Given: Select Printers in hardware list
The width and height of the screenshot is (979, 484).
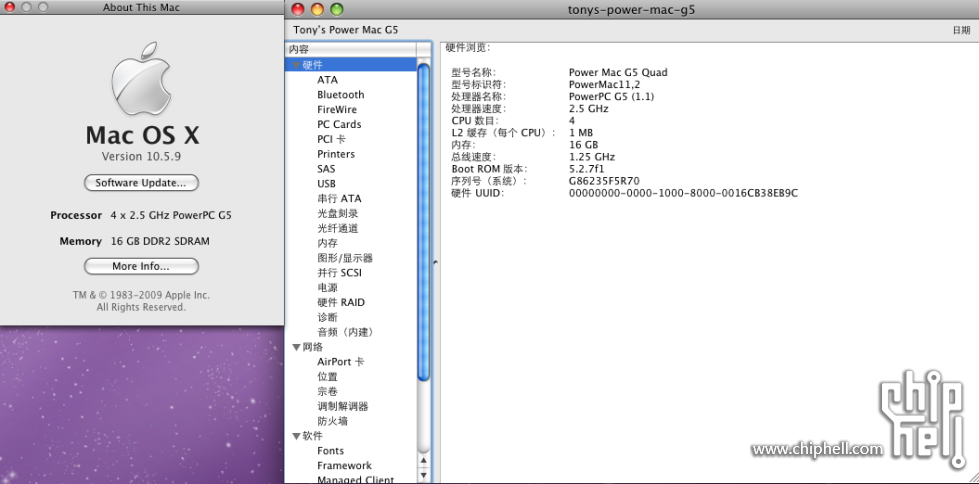Looking at the screenshot, I should (336, 154).
